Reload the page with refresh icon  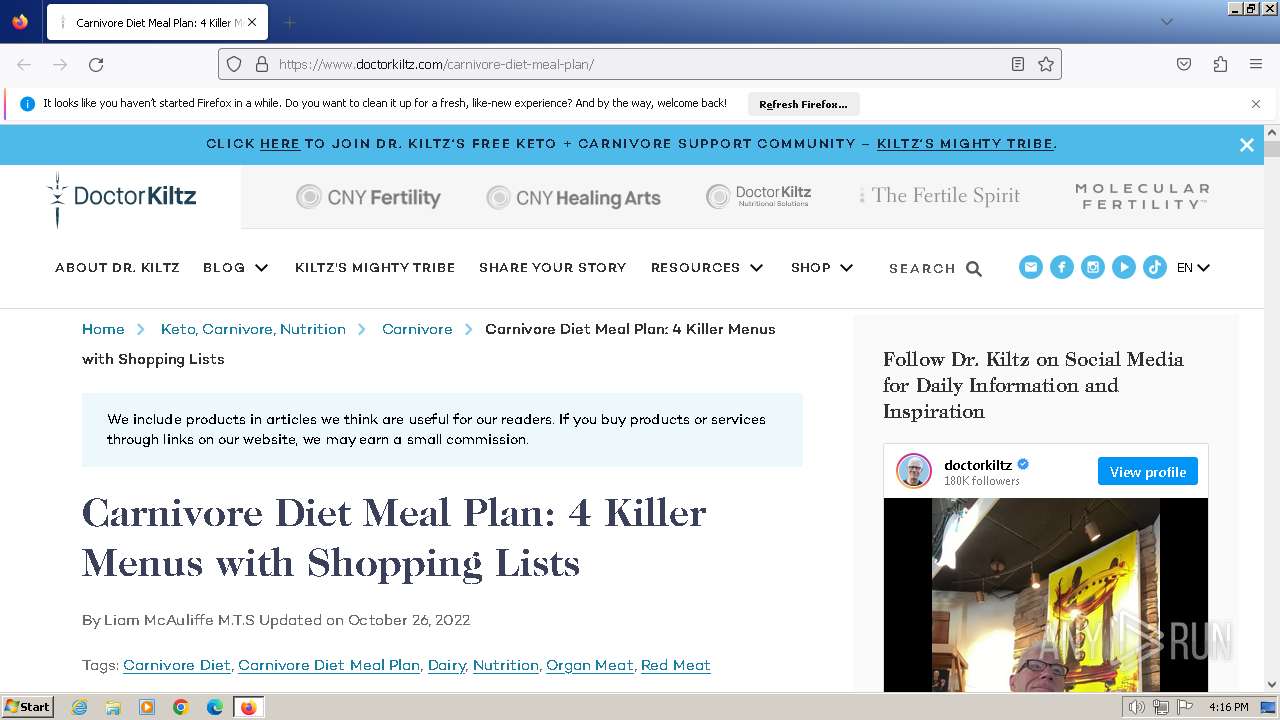96,64
